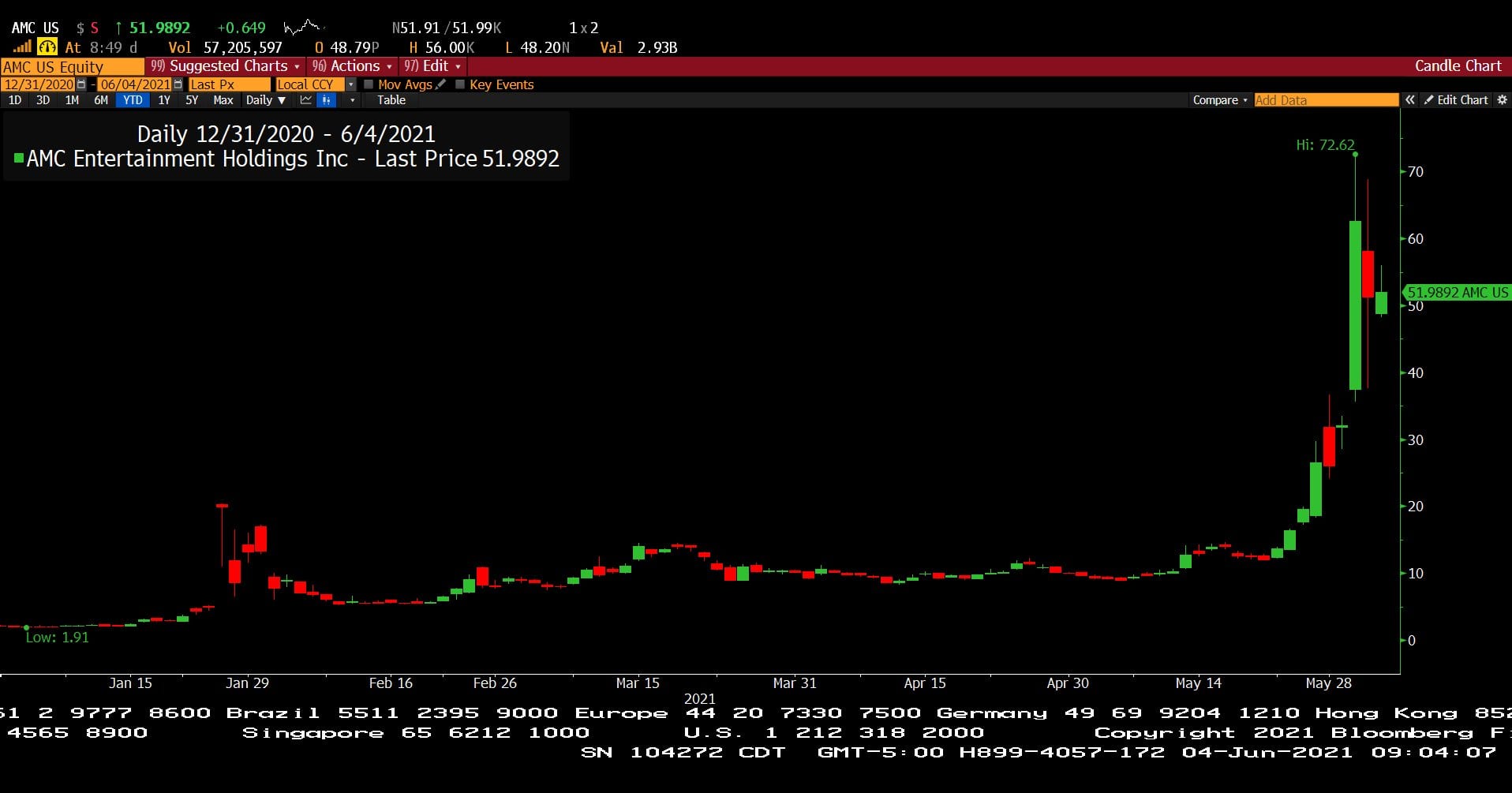Click the Val 2.93B value

[638, 48]
